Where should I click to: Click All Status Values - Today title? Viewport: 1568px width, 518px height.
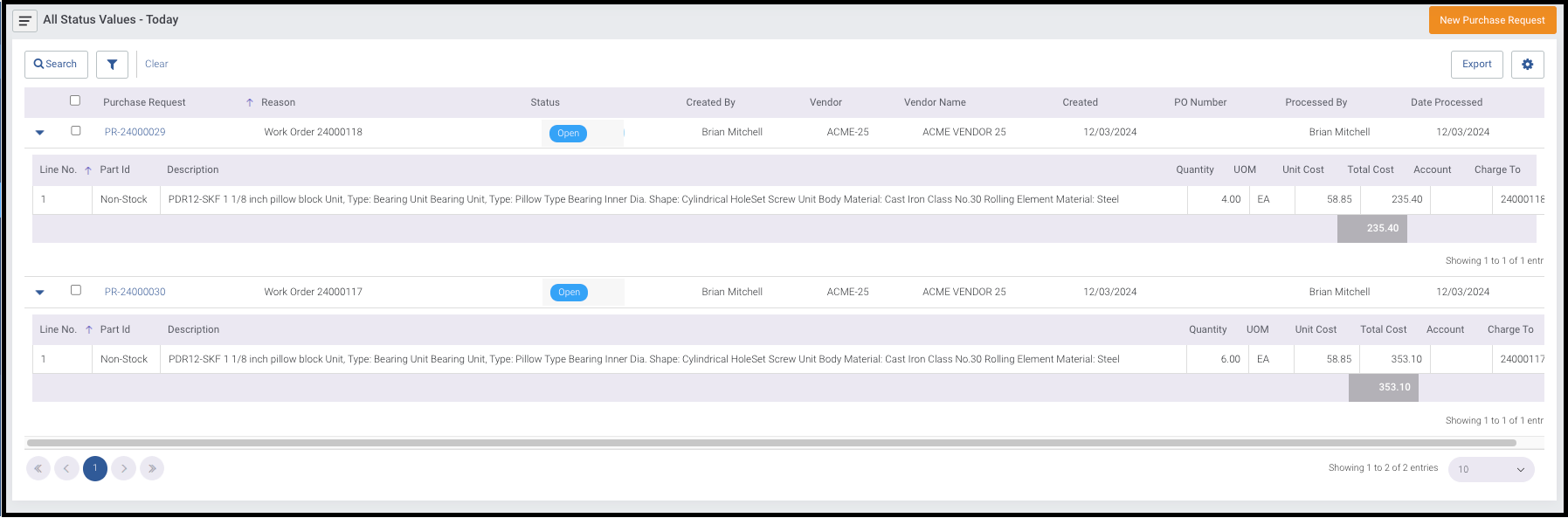point(111,19)
